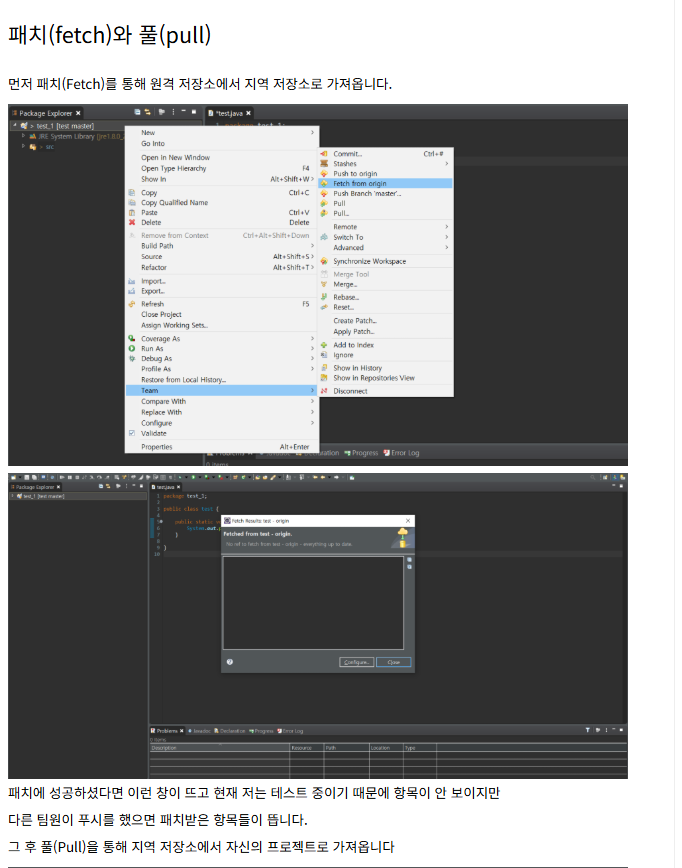Switch to Javadoc tab in lower screenshot
Image resolution: width=682 pixels, height=868 pixels.
click(x=199, y=731)
